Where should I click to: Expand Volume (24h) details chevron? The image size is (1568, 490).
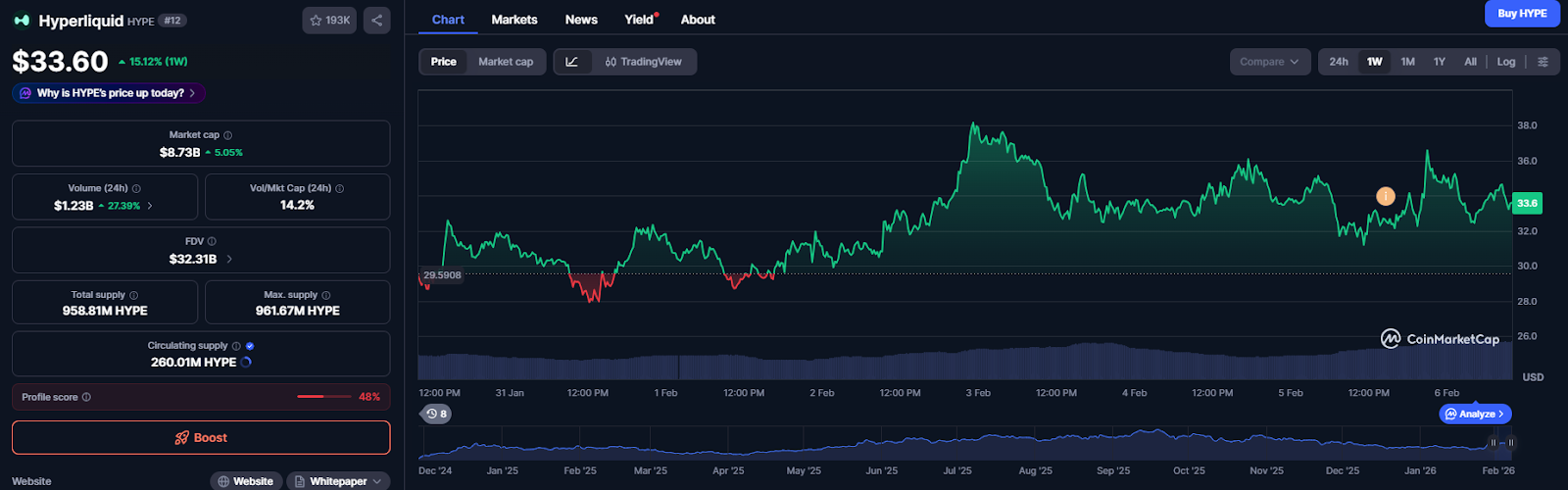pyautogui.click(x=150, y=206)
